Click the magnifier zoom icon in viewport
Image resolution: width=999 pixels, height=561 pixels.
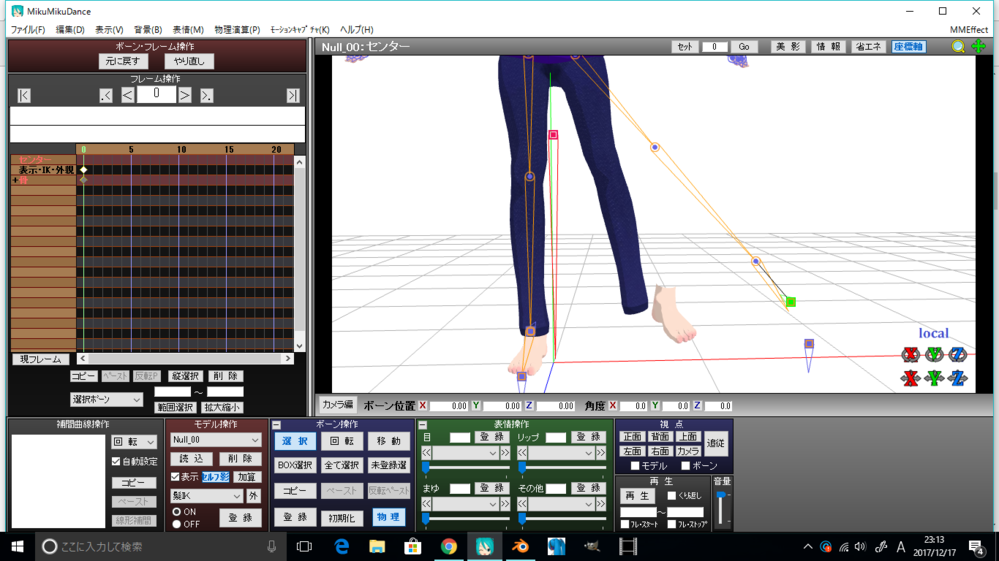coord(958,47)
